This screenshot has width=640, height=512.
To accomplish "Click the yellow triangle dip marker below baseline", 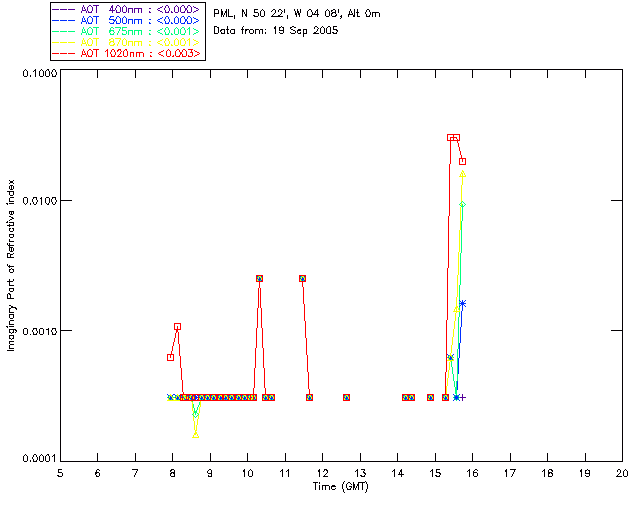I will pos(196,435).
